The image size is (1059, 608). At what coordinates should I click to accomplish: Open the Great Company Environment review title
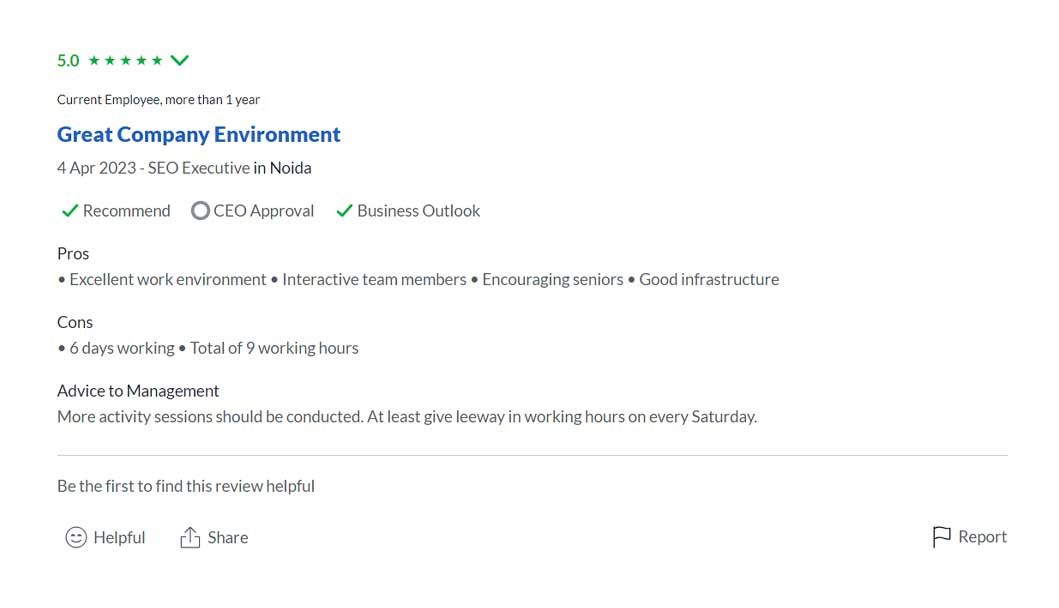[198, 135]
